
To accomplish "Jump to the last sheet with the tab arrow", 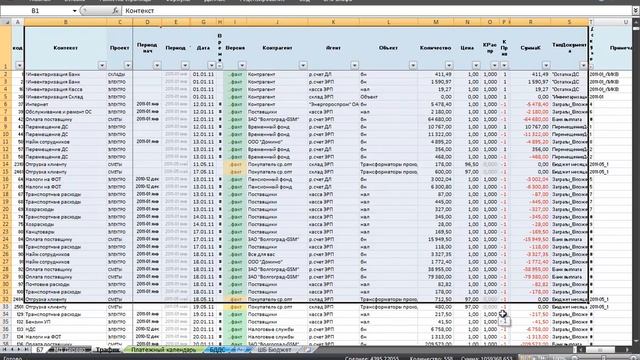I will click(26, 350).
